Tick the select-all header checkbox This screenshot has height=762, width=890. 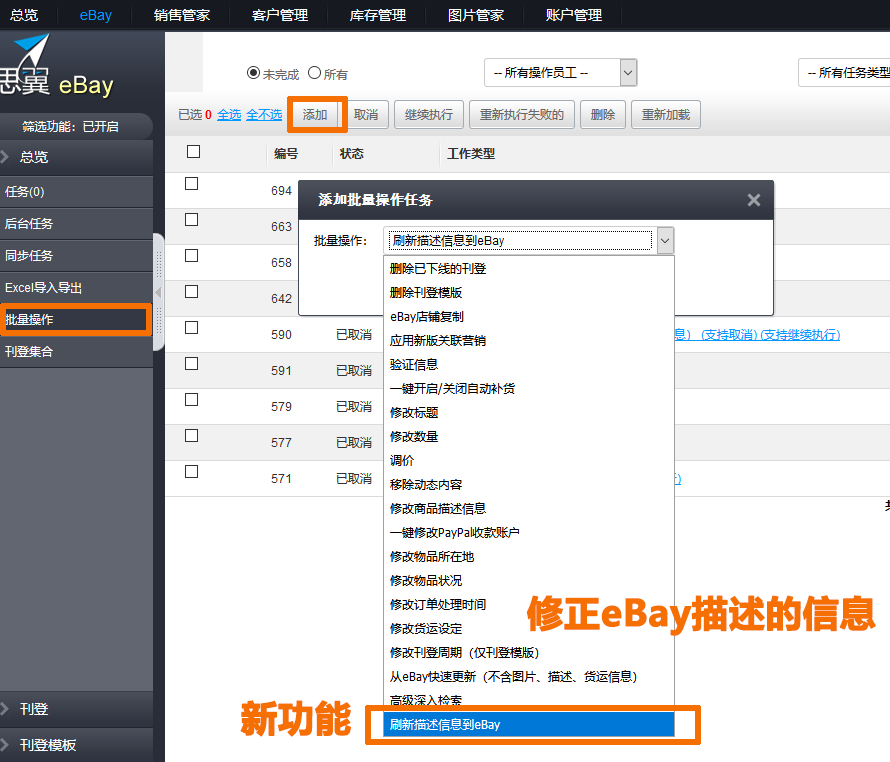(194, 152)
